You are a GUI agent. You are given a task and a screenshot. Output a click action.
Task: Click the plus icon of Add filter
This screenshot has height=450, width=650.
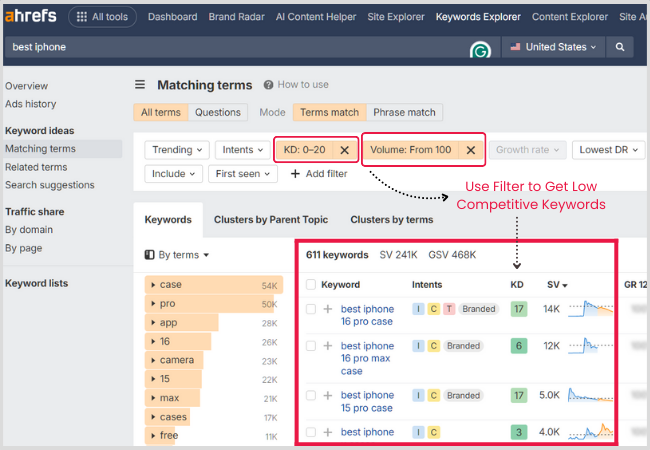pos(295,174)
